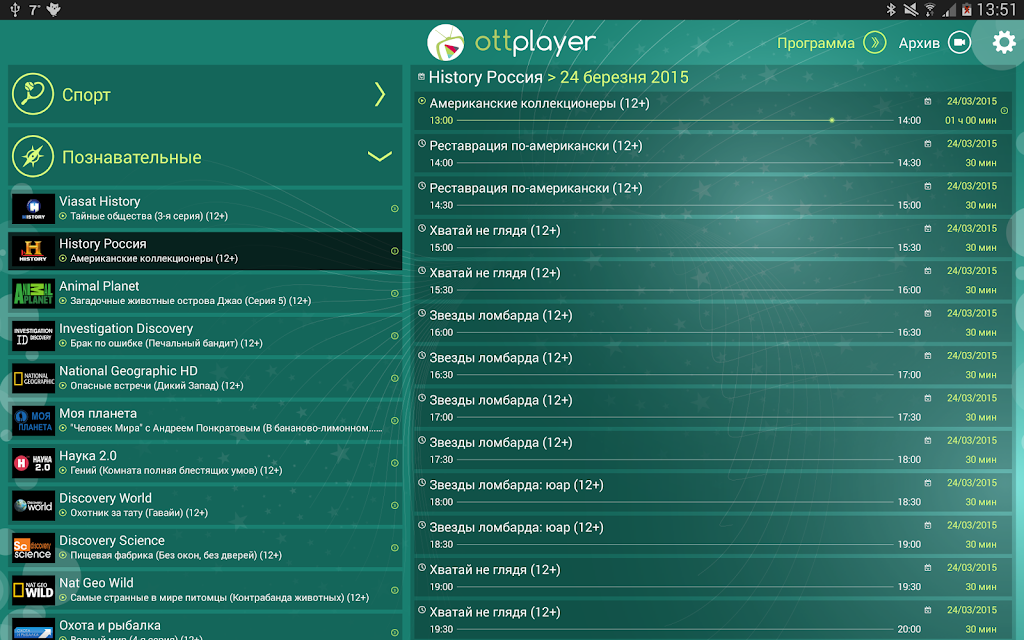Image resolution: width=1024 pixels, height=640 pixels.
Task: Expand the Спорт category chevron
Action: click(380, 94)
